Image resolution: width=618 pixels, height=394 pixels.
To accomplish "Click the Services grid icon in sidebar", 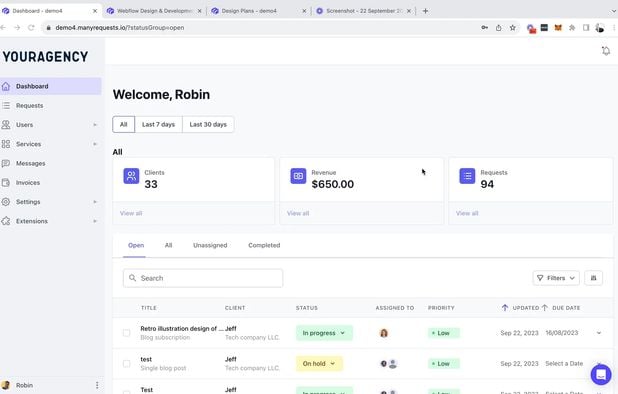I will tap(6, 144).
